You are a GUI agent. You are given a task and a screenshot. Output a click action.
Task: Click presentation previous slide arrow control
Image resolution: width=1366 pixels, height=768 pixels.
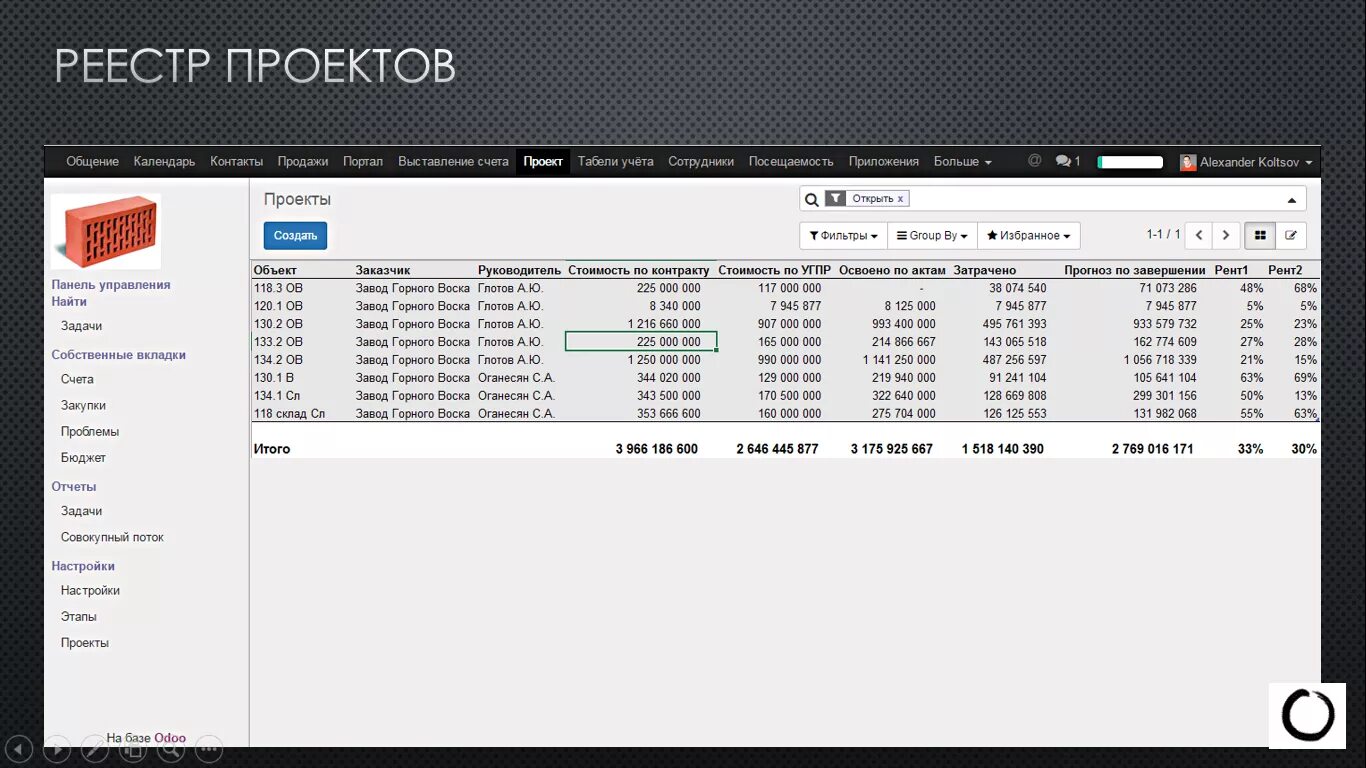[x=19, y=747]
